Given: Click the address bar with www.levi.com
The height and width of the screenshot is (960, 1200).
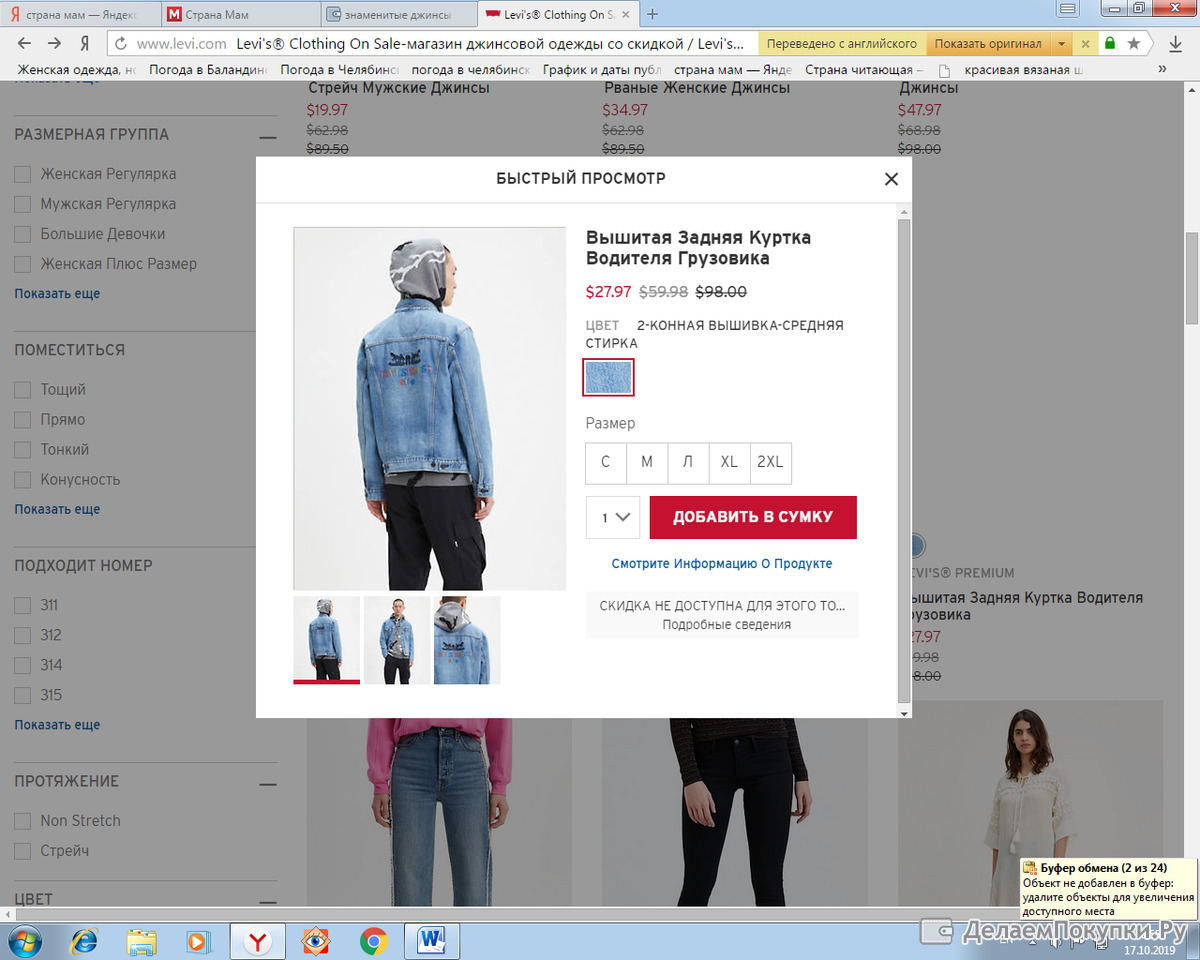Looking at the screenshot, I should [430, 44].
